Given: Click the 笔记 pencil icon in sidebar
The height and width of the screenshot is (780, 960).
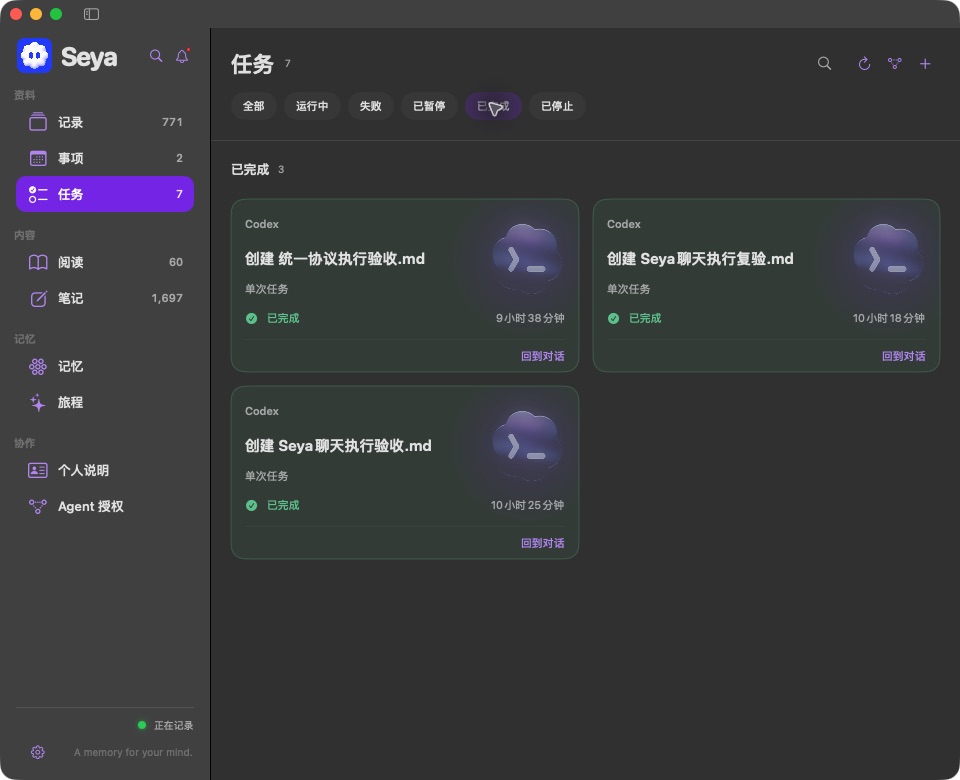Looking at the screenshot, I should click(x=38, y=298).
